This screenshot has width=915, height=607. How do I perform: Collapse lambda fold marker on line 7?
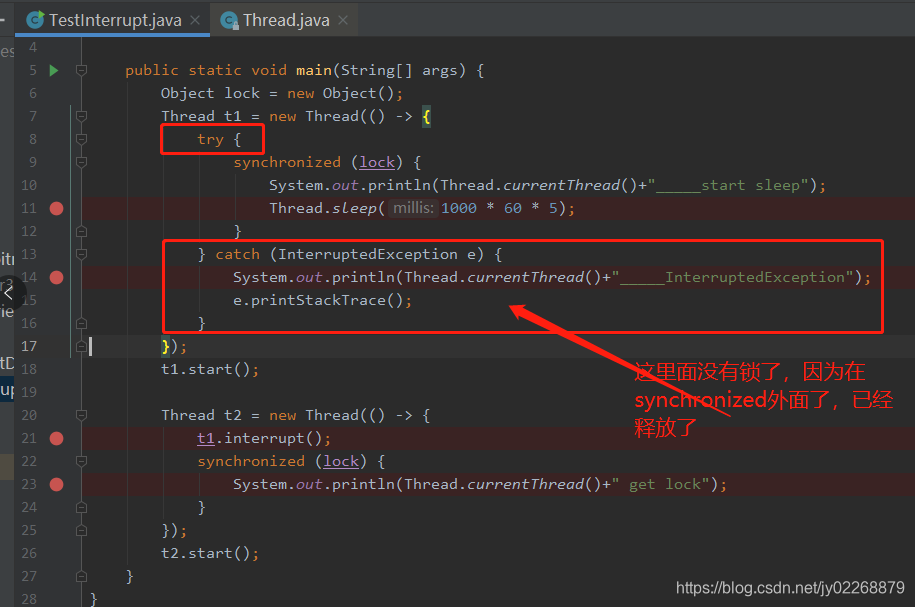(82, 116)
